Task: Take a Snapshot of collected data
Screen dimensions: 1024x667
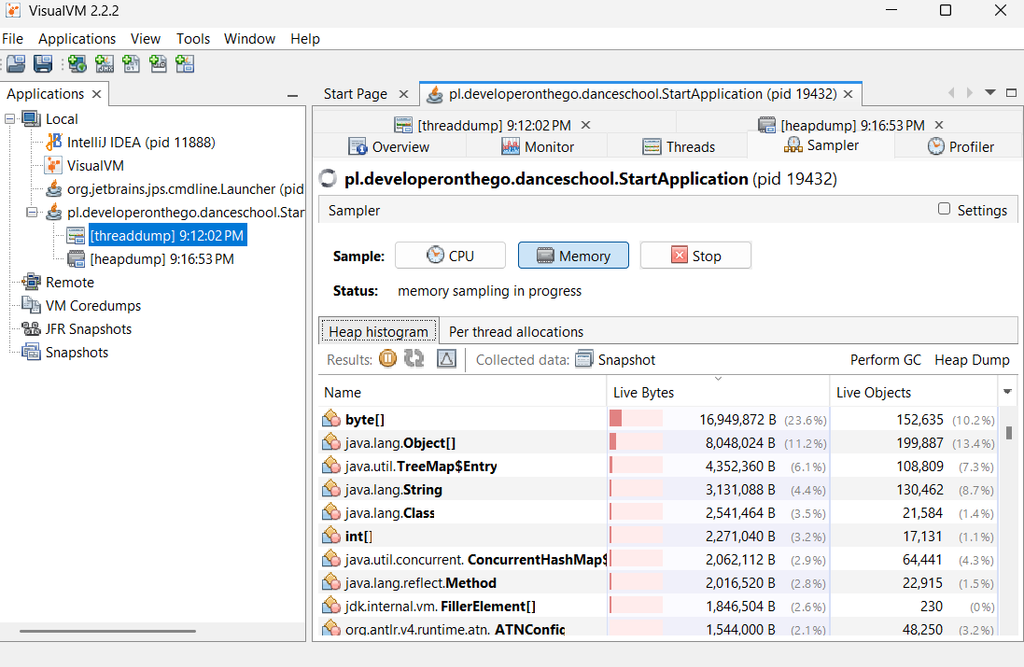Action: point(615,360)
